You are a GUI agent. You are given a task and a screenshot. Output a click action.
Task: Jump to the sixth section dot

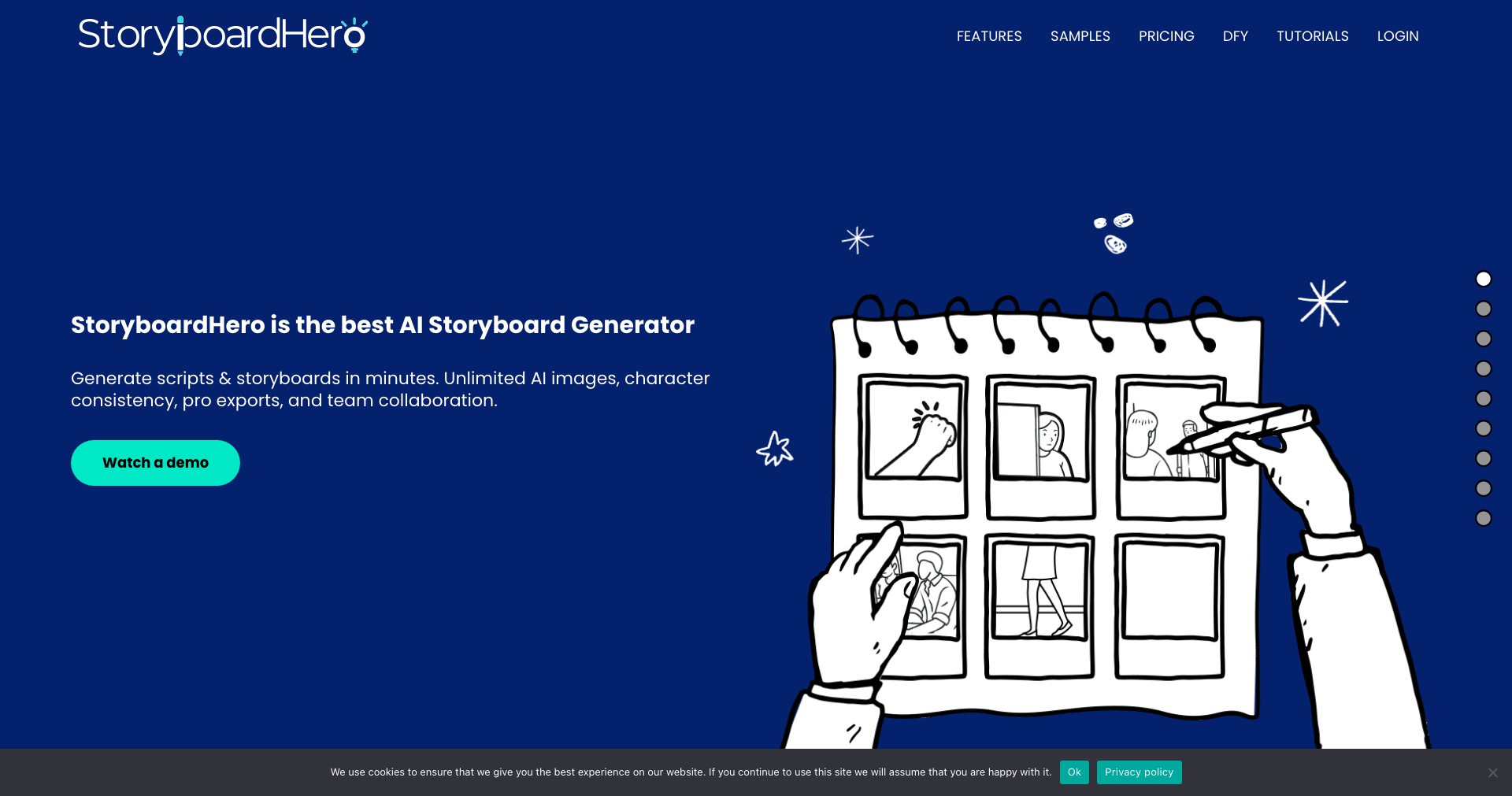[1484, 428]
